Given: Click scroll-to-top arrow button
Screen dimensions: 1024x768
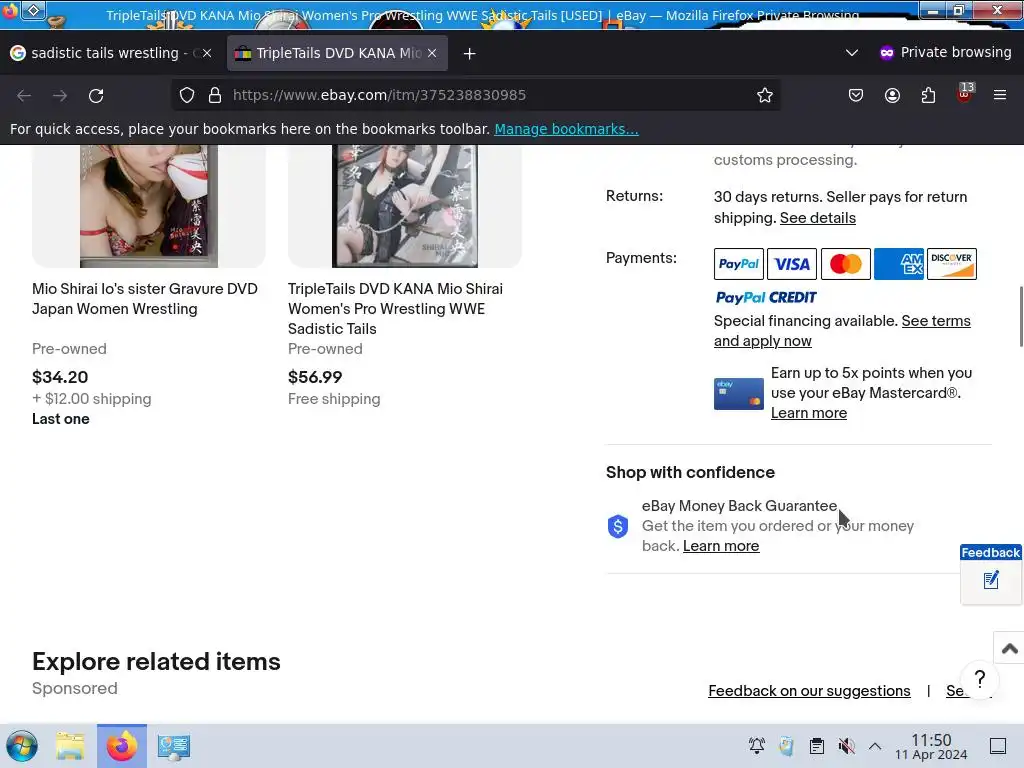Looking at the screenshot, I should (x=1009, y=648).
